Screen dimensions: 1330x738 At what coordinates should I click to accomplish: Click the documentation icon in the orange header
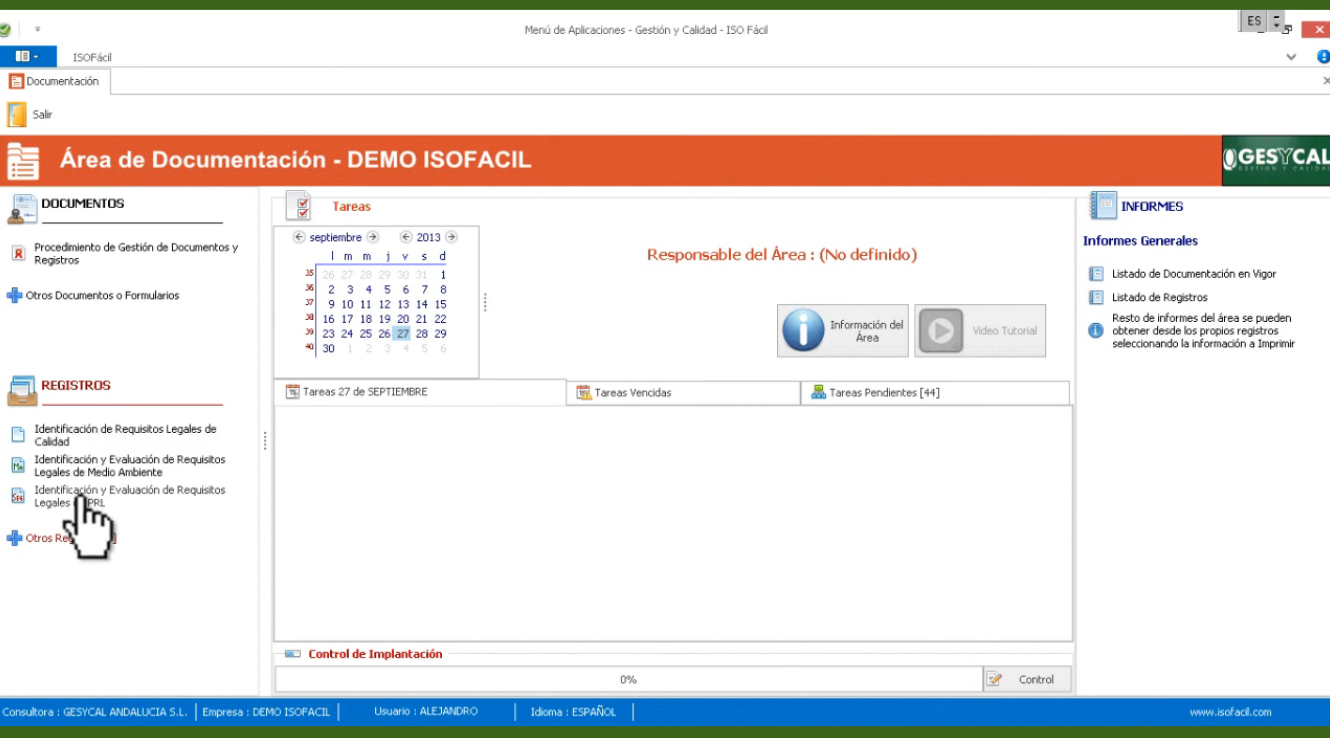point(23,161)
